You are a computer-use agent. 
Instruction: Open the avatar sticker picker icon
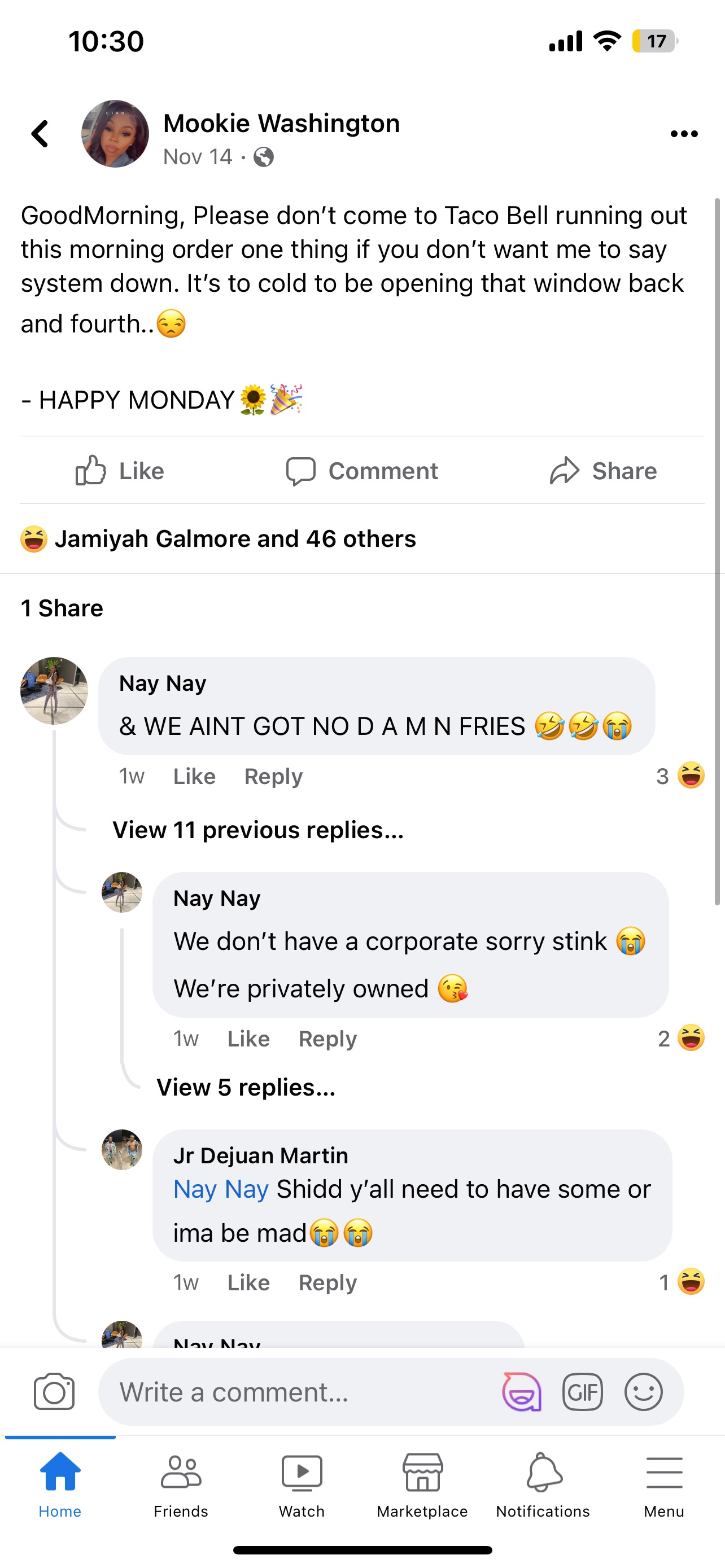click(x=521, y=1391)
